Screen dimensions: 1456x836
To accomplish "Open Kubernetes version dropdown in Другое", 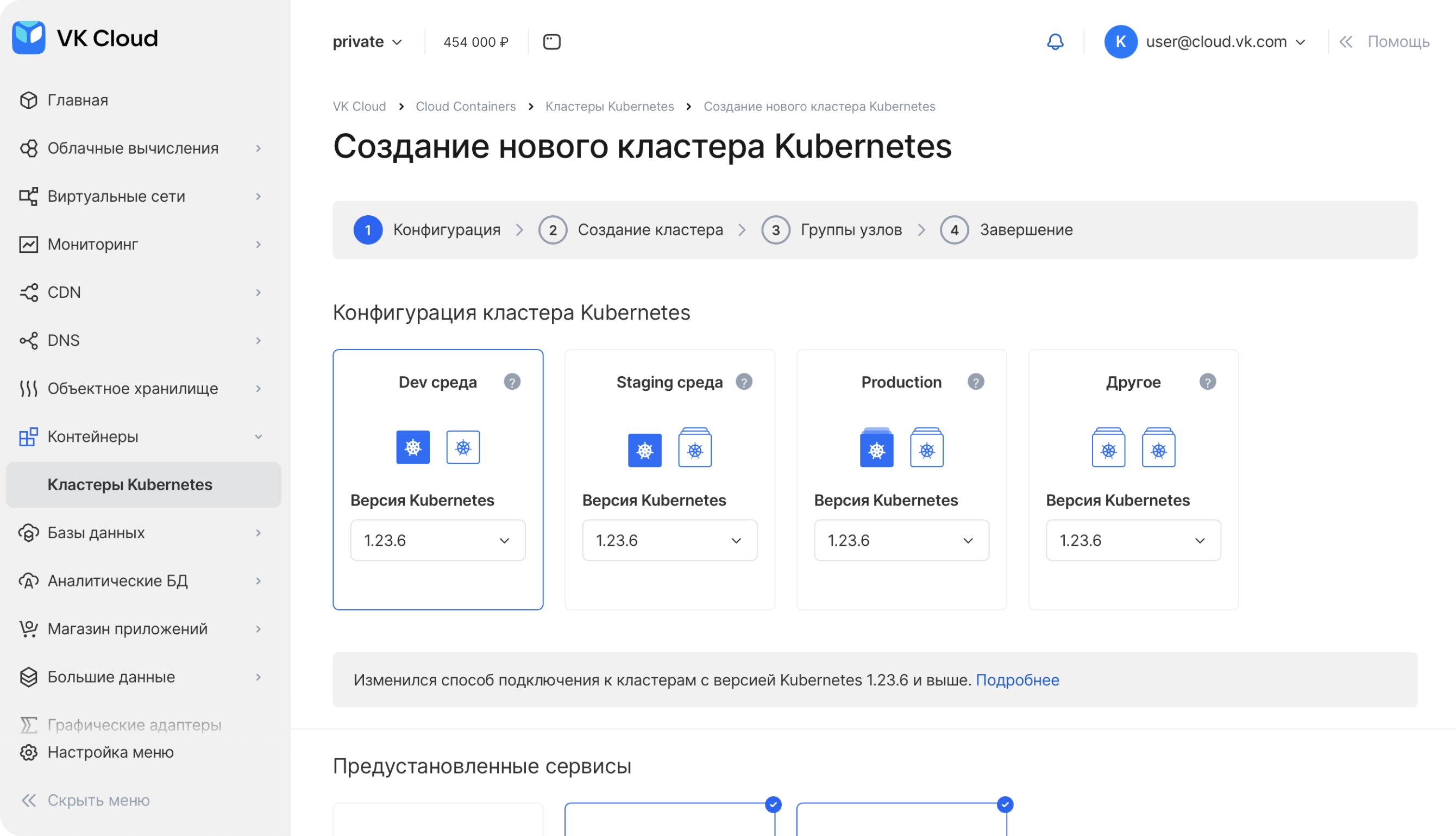I will pos(1133,540).
